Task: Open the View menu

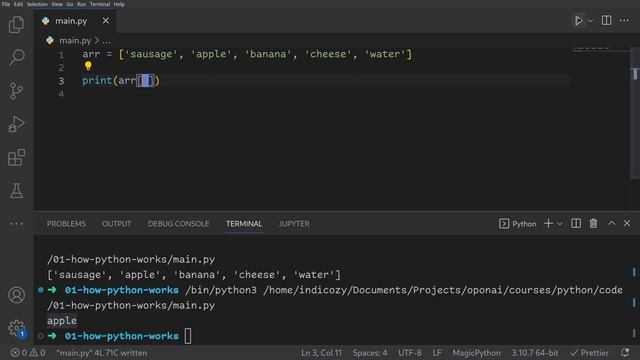Action: (57, 4)
